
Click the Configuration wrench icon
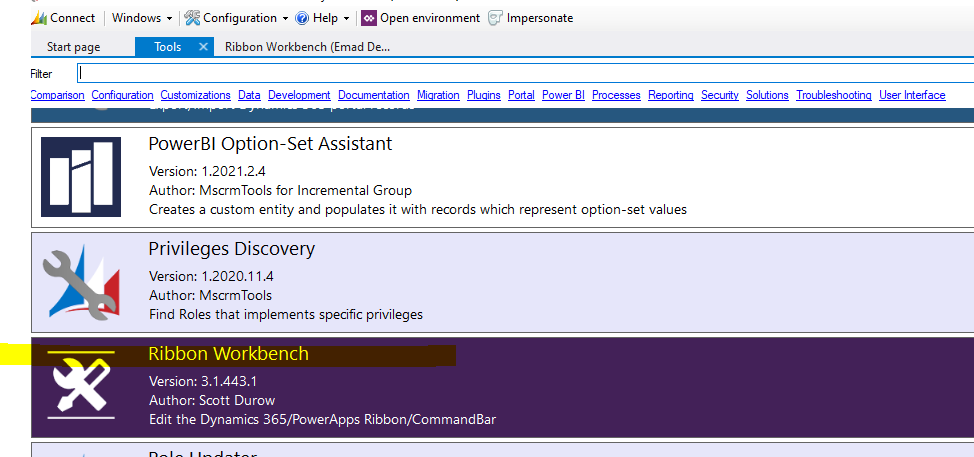(x=193, y=18)
